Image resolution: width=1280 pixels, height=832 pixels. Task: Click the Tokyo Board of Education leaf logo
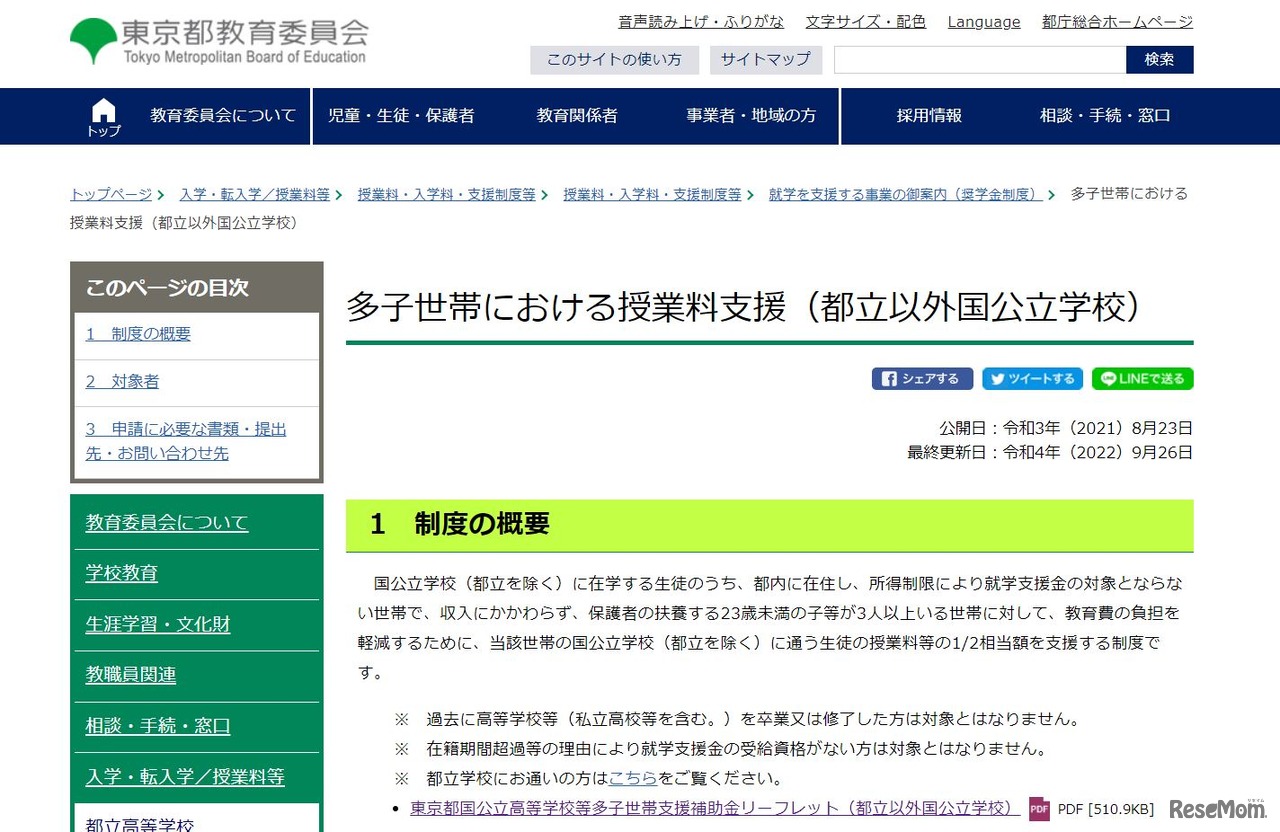point(91,38)
